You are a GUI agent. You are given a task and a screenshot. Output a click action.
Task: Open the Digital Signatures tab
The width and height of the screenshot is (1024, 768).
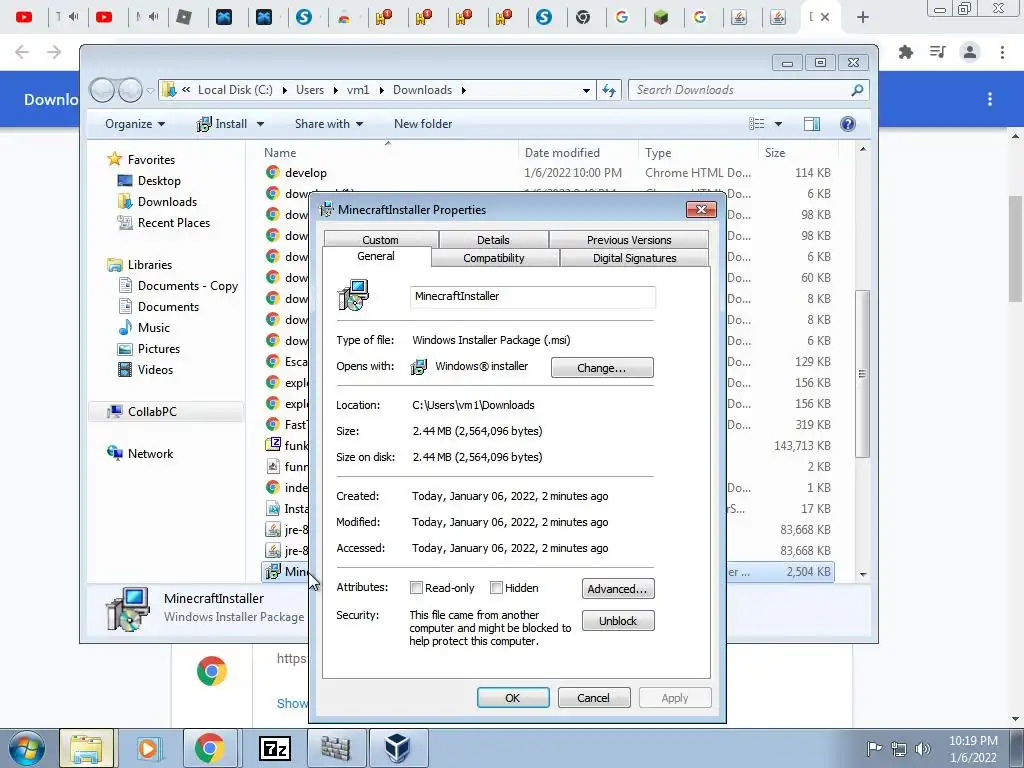pos(634,258)
